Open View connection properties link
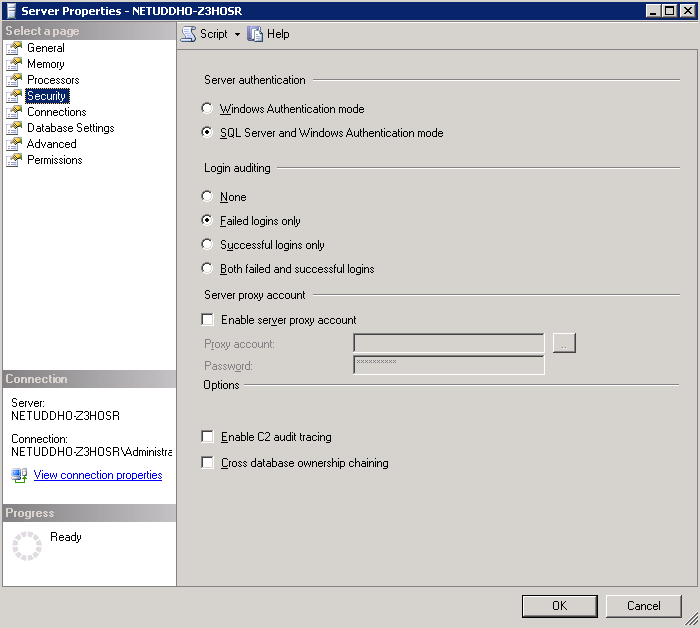Viewport: 700px width, 628px height. pos(97,476)
